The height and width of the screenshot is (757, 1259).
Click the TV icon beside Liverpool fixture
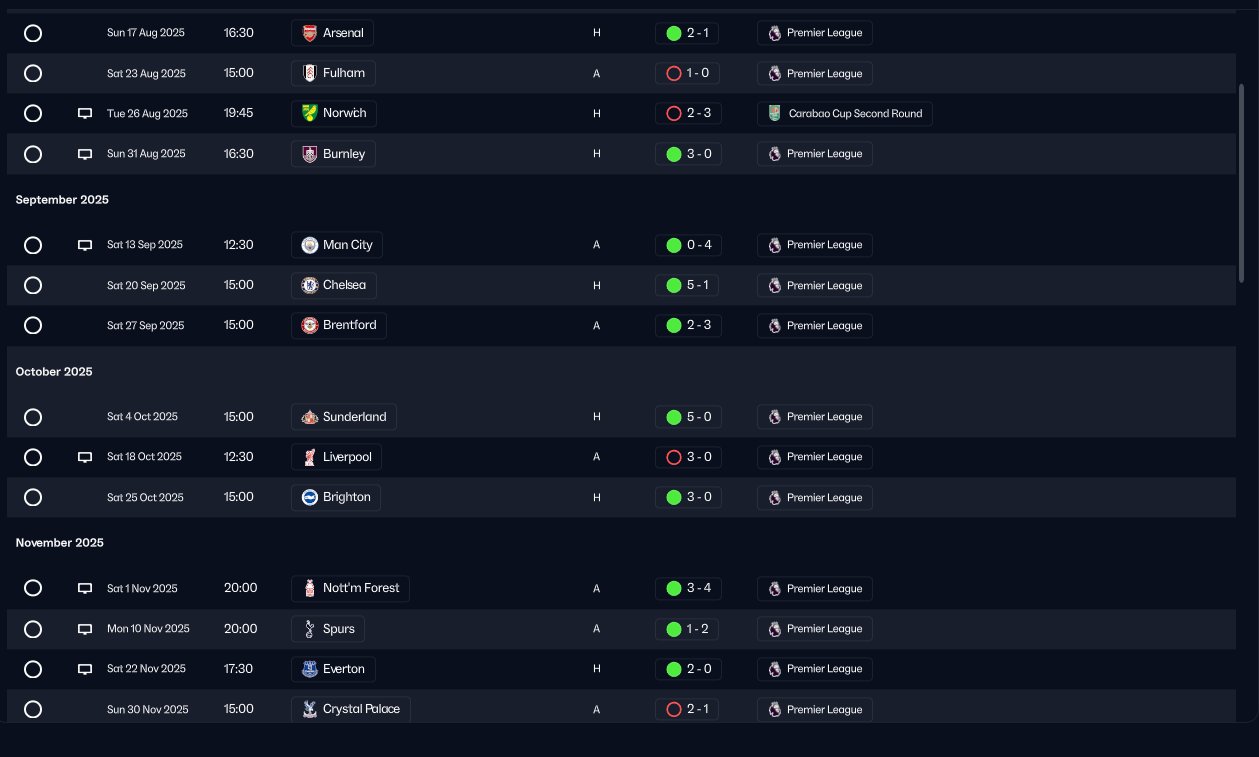click(85, 457)
